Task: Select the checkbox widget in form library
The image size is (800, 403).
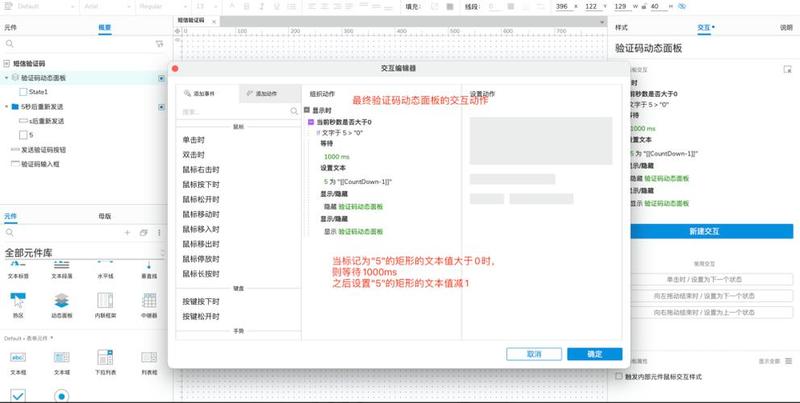Action: pos(18,395)
